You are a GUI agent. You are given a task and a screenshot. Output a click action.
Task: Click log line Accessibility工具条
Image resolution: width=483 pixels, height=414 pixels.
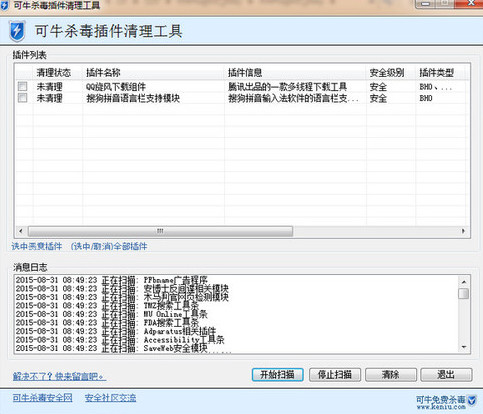(120, 340)
